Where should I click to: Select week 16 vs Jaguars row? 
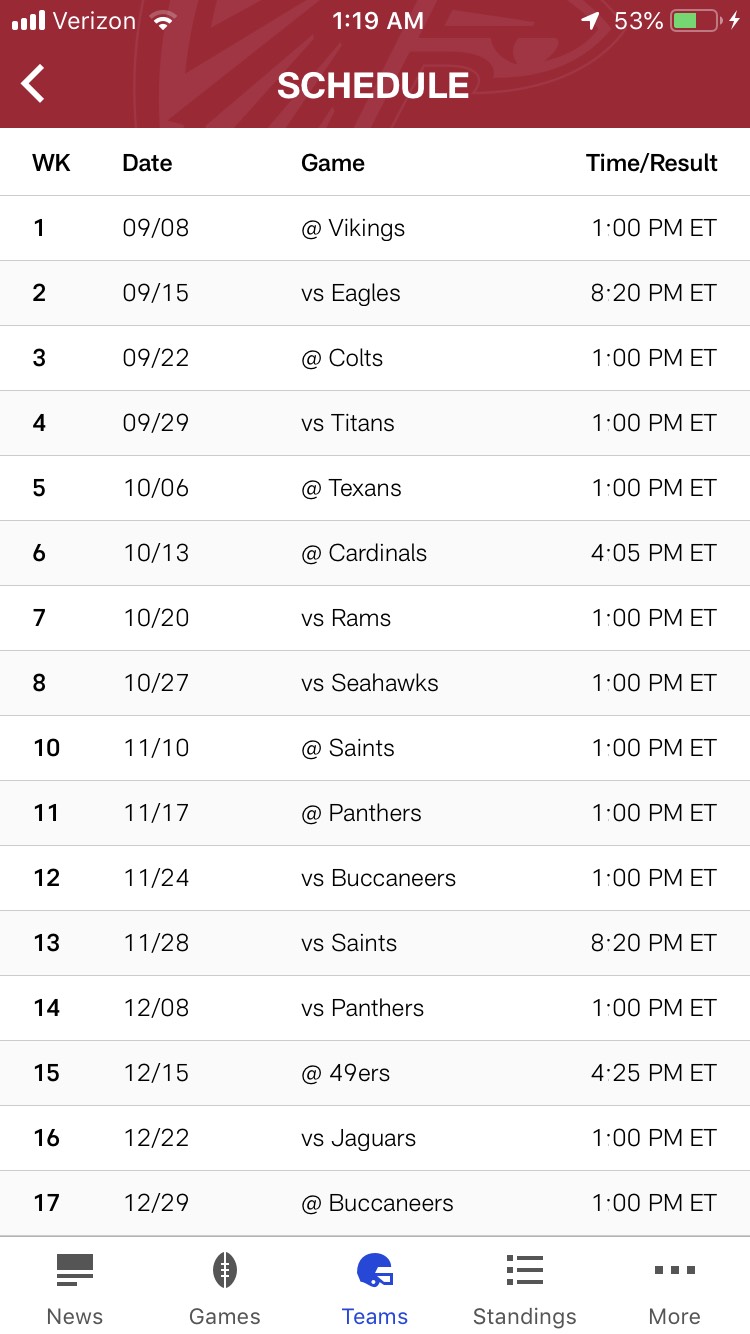[375, 1138]
